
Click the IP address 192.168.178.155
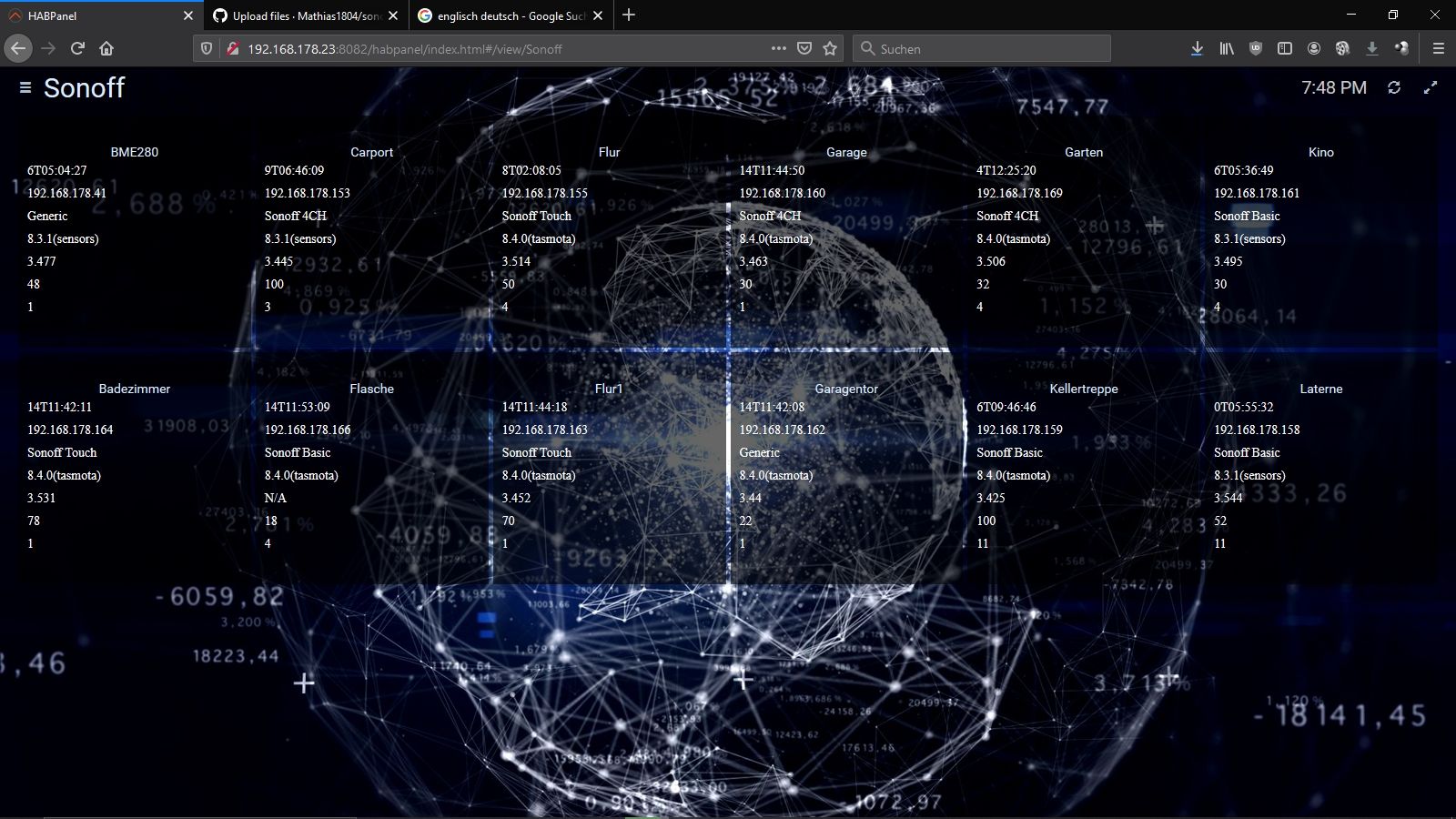point(545,193)
